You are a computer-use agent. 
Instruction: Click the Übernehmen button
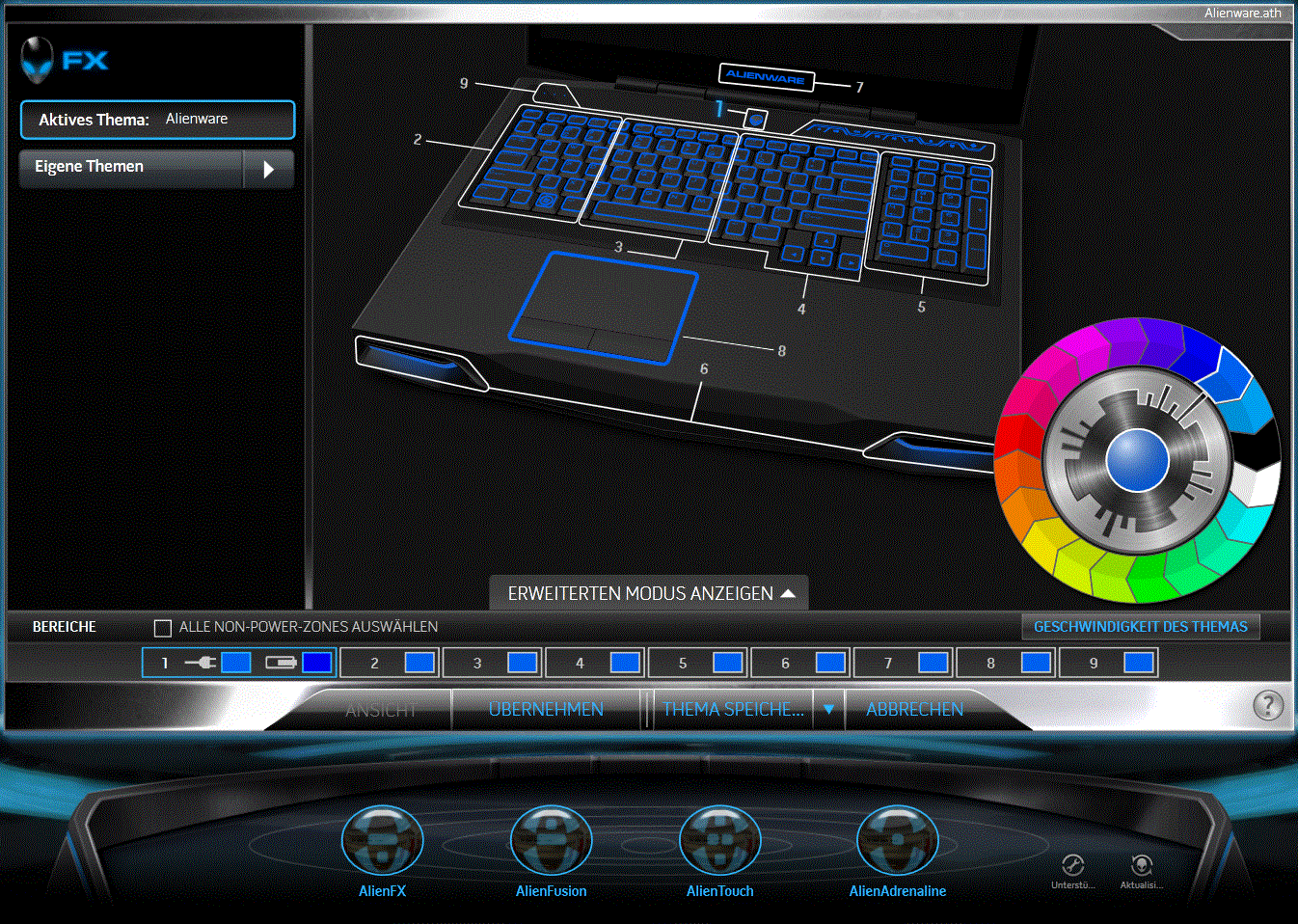click(546, 709)
